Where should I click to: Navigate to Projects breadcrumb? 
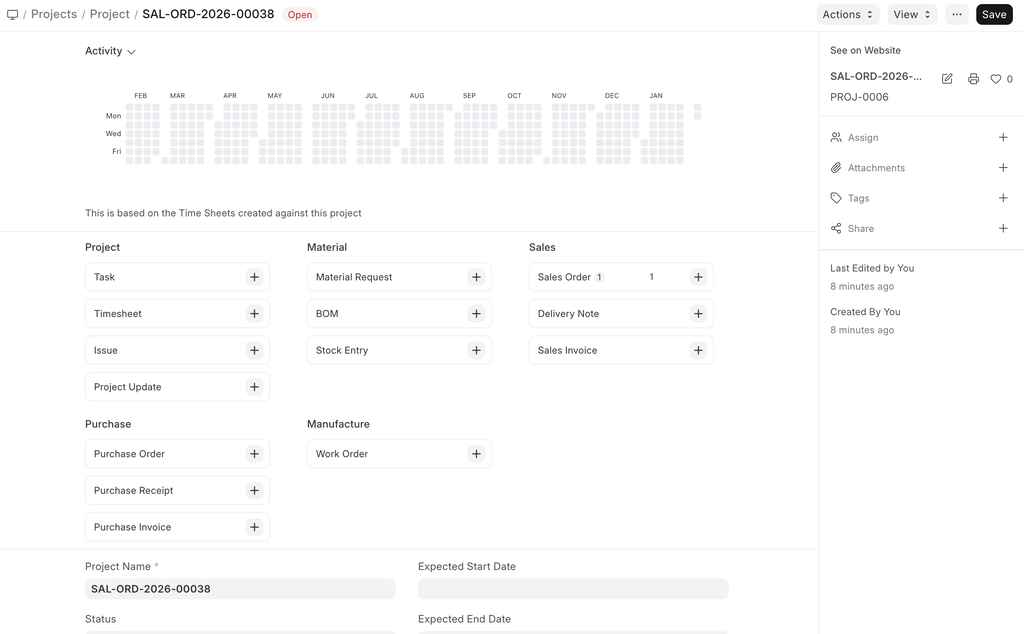coord(54,15)
